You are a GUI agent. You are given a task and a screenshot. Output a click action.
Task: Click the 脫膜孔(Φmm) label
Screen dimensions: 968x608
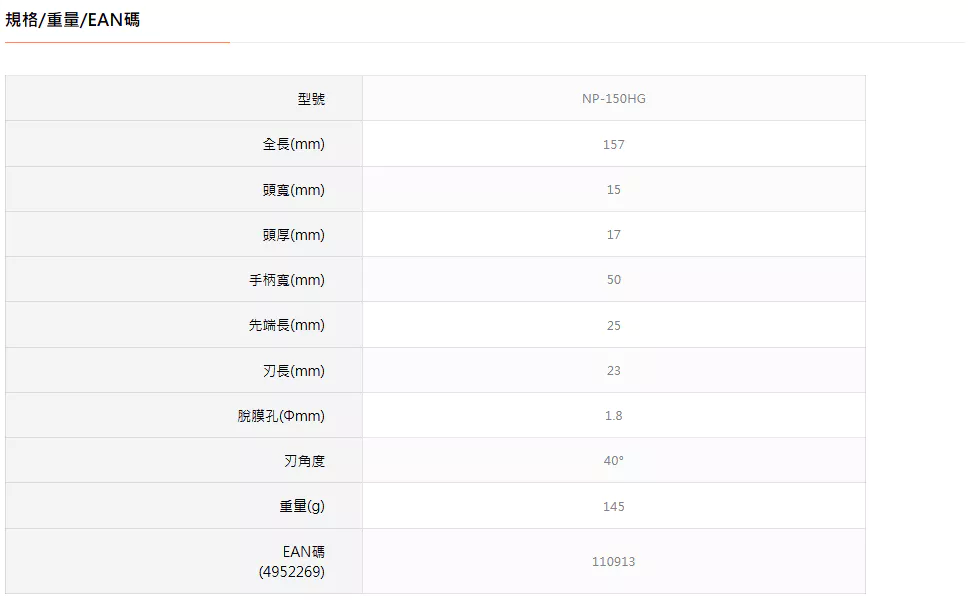[281, 415]
